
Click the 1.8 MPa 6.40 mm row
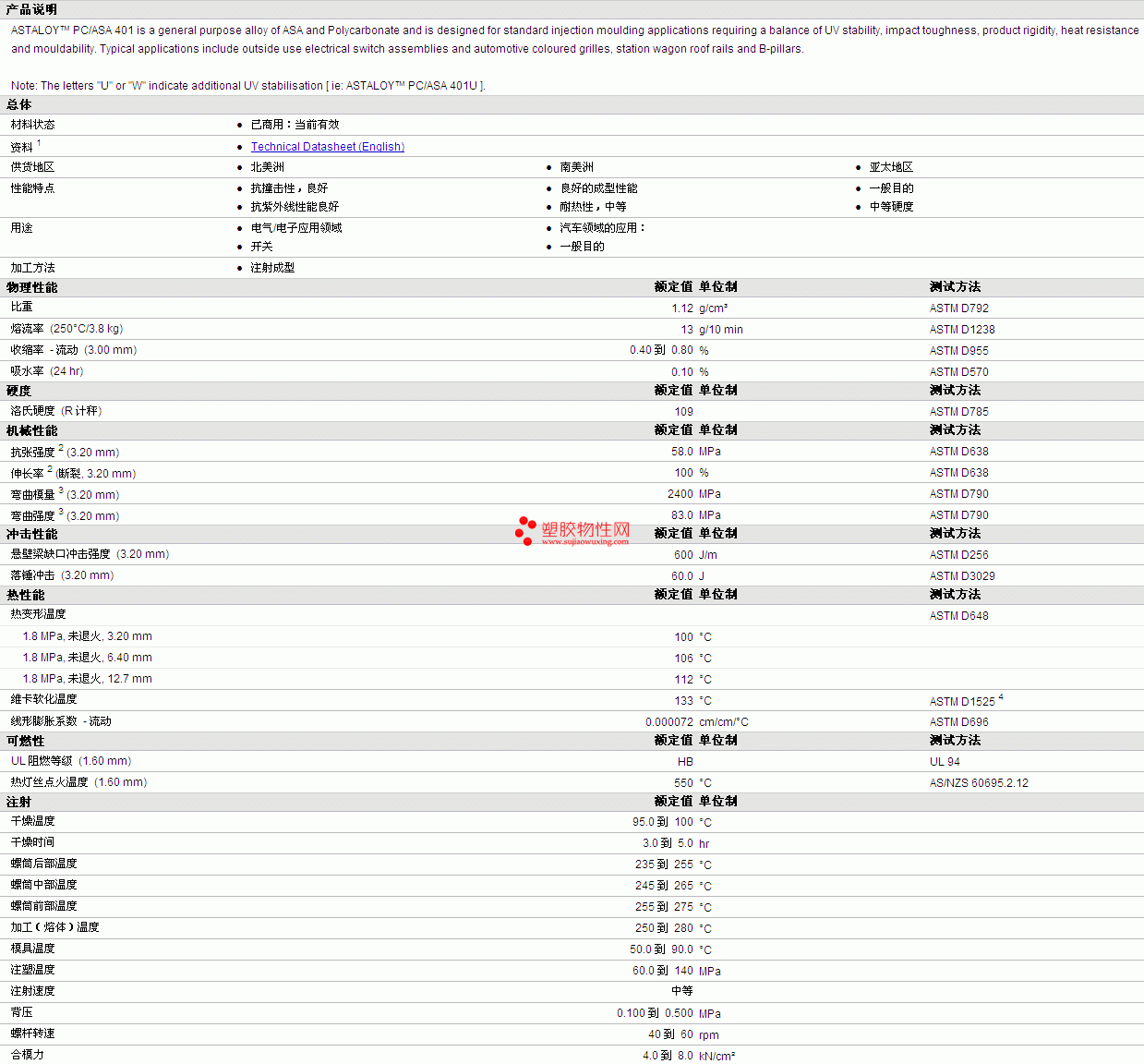[x=572, y=658]
